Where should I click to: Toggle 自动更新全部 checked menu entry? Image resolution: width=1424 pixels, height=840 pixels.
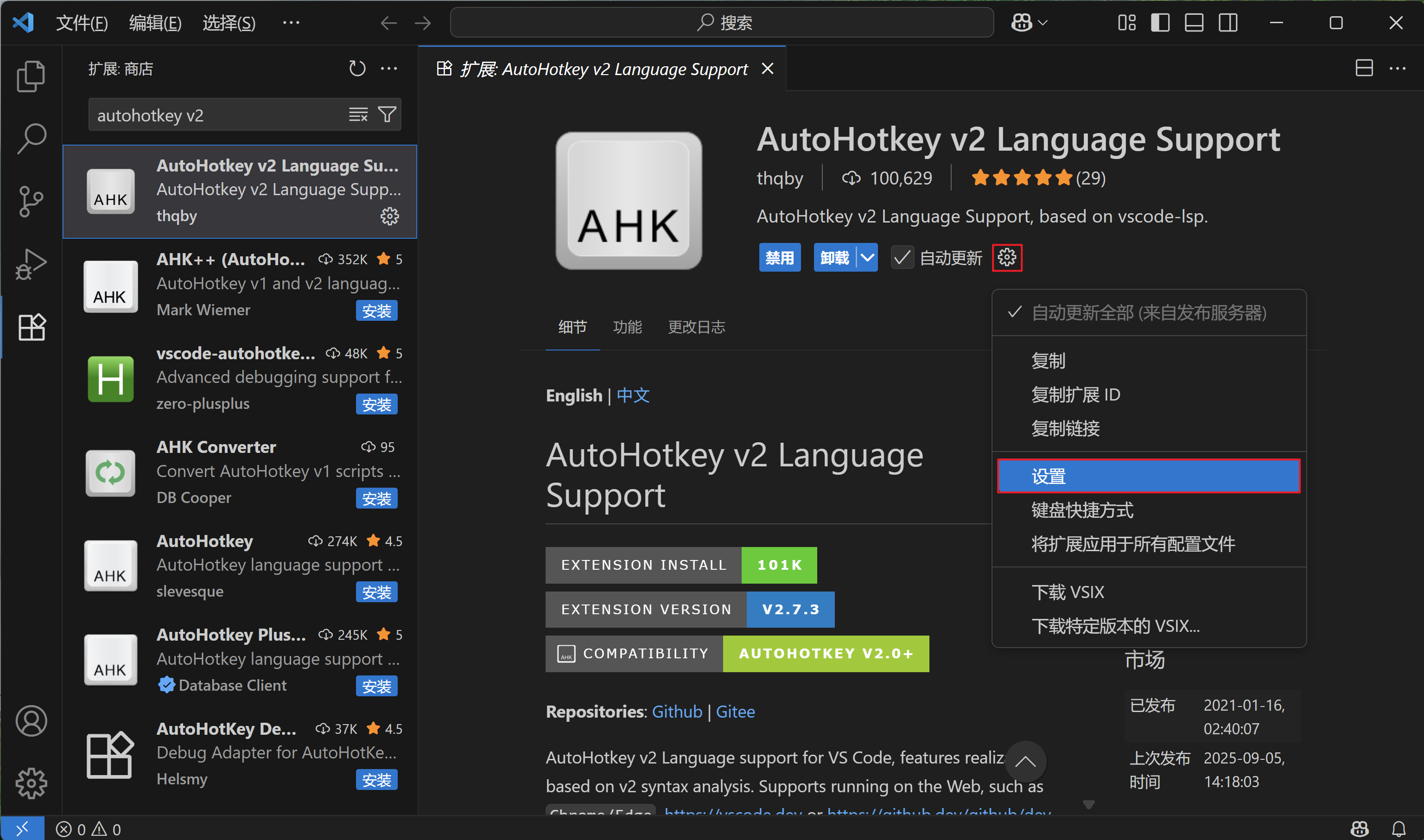point(1148,312)
